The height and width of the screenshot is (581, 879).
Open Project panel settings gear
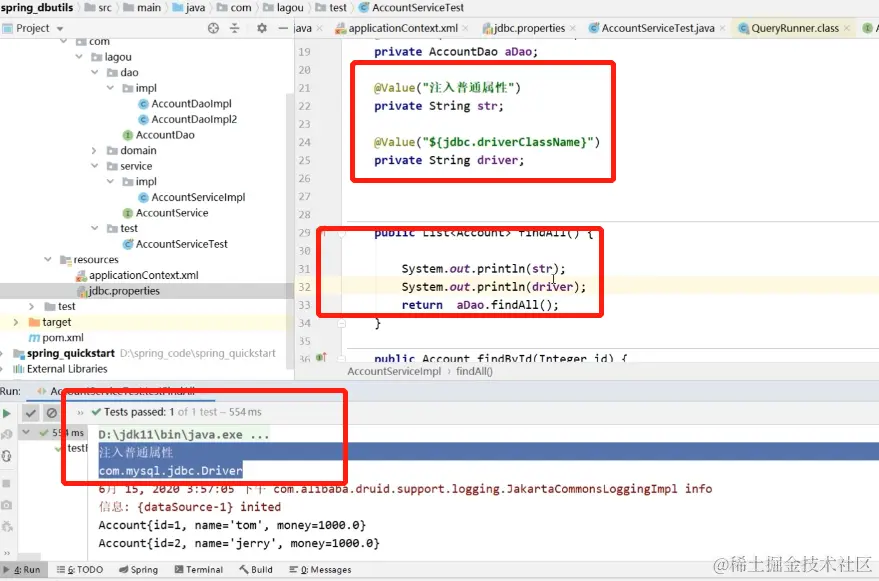pyautogui.click(x=262, y=28)
